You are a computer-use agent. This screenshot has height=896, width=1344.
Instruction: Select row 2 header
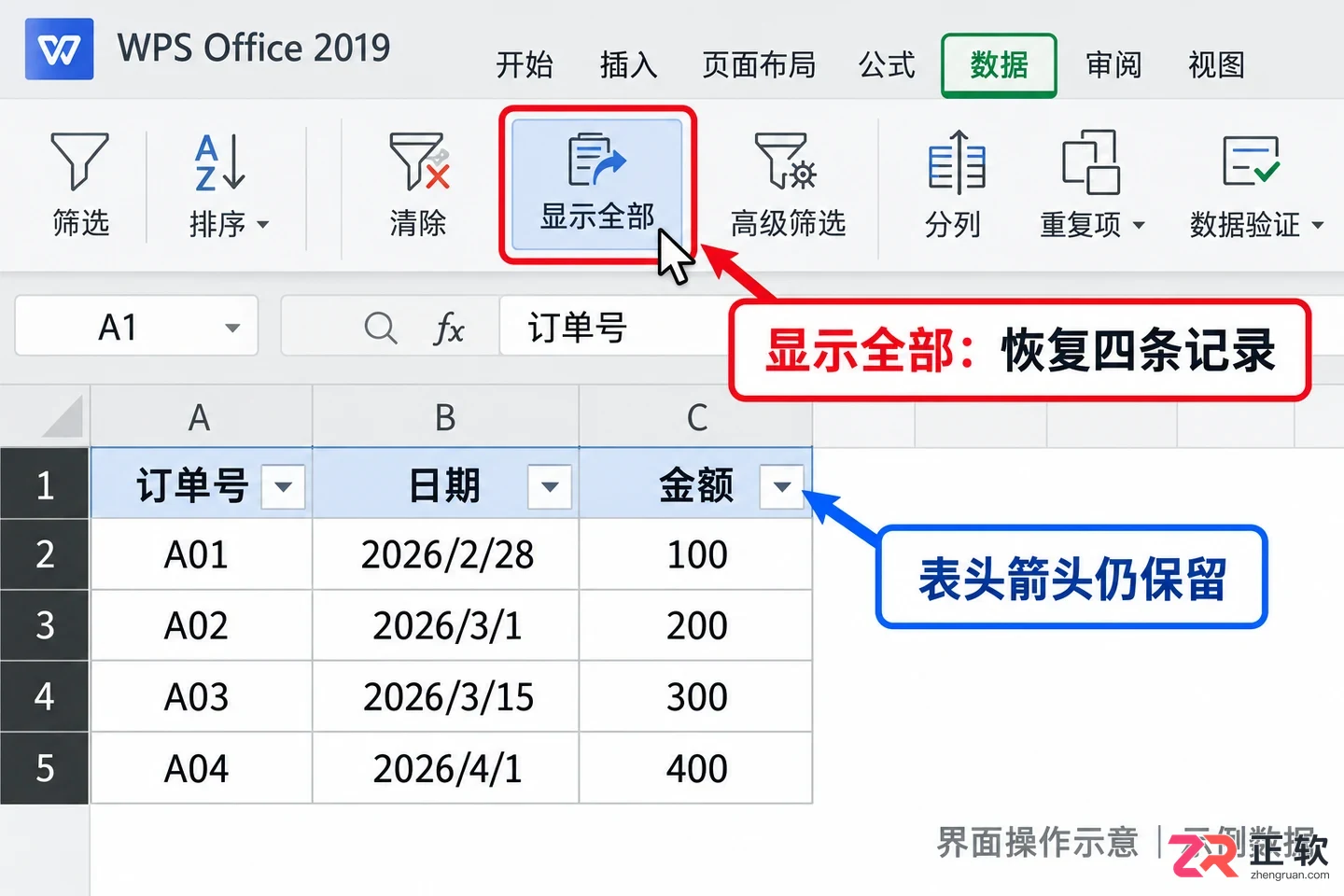45,554
